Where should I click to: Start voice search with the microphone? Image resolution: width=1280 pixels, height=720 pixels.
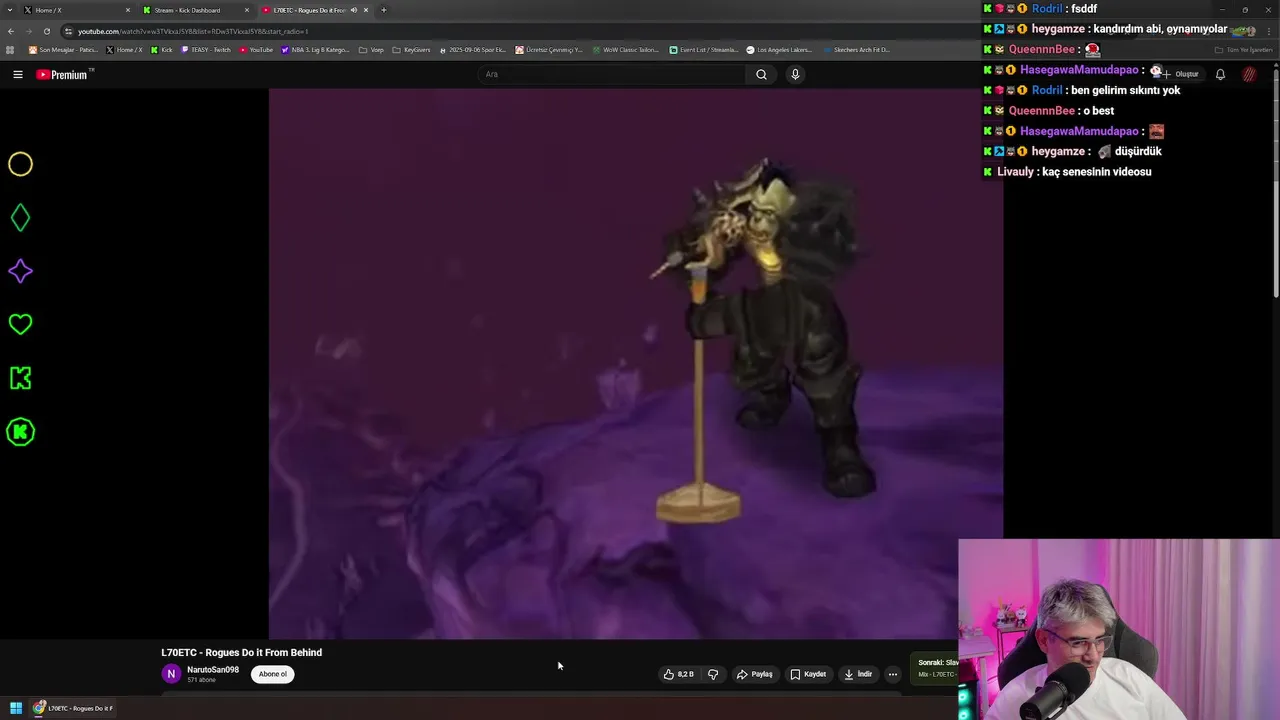pyautogui.click(x=795, y=74)
